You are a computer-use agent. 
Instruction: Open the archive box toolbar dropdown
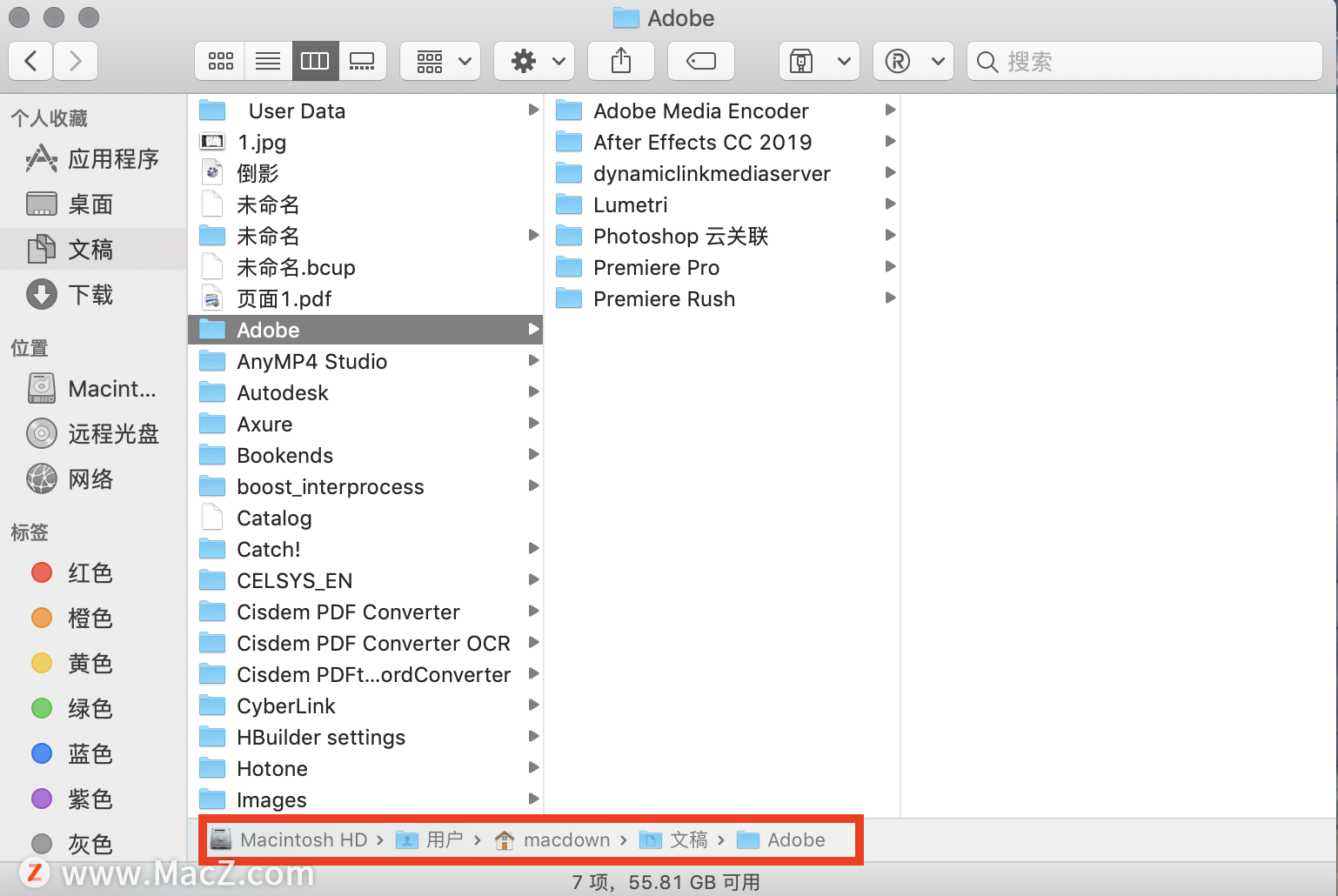[820, 61]
